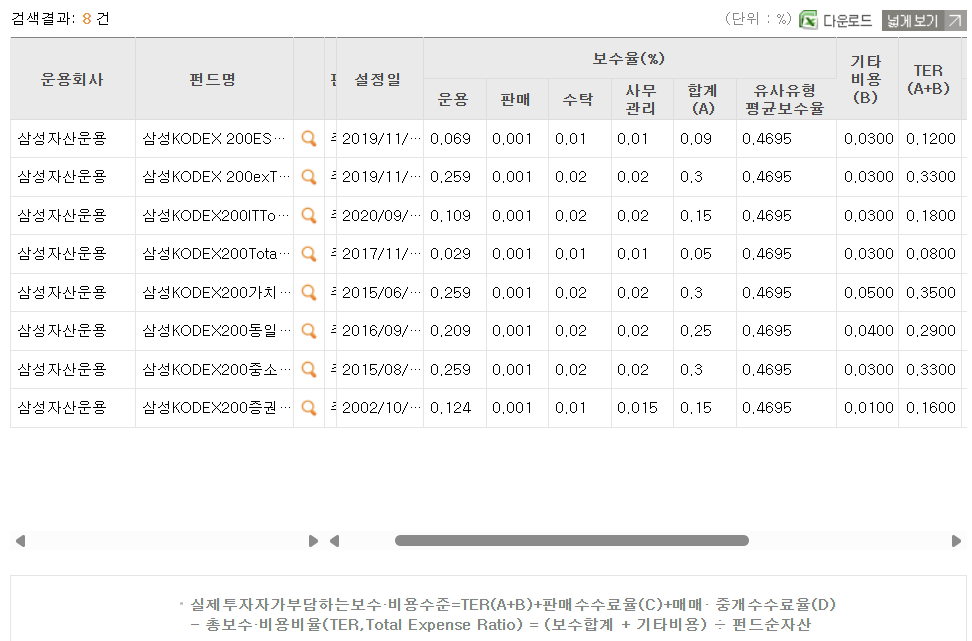Select fund name 삼성KODEX200Tota
The image size is (972, 641).
[x=216, y=254]
